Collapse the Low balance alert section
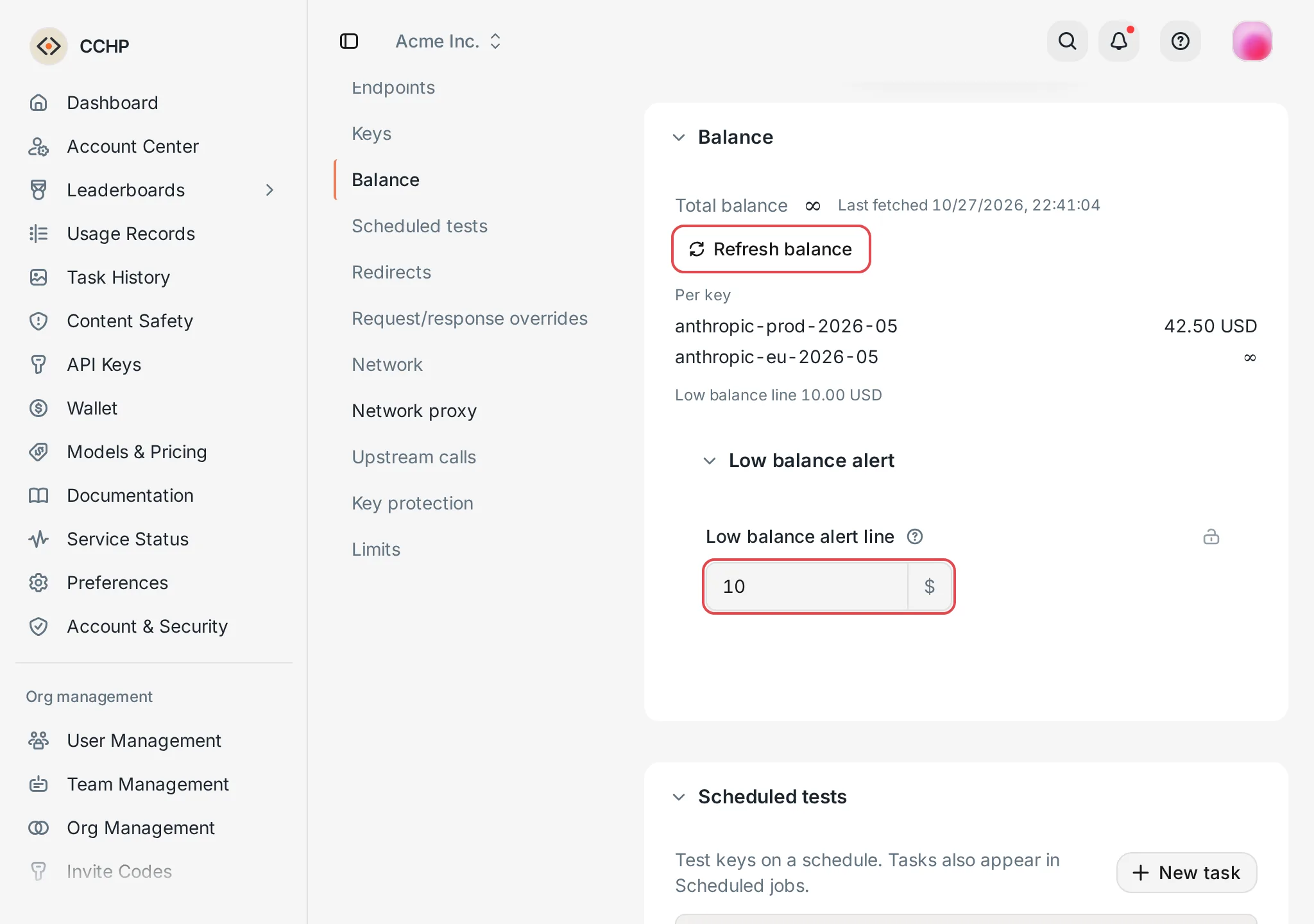Screen dimensions: 1314x924 coord(710,461)
